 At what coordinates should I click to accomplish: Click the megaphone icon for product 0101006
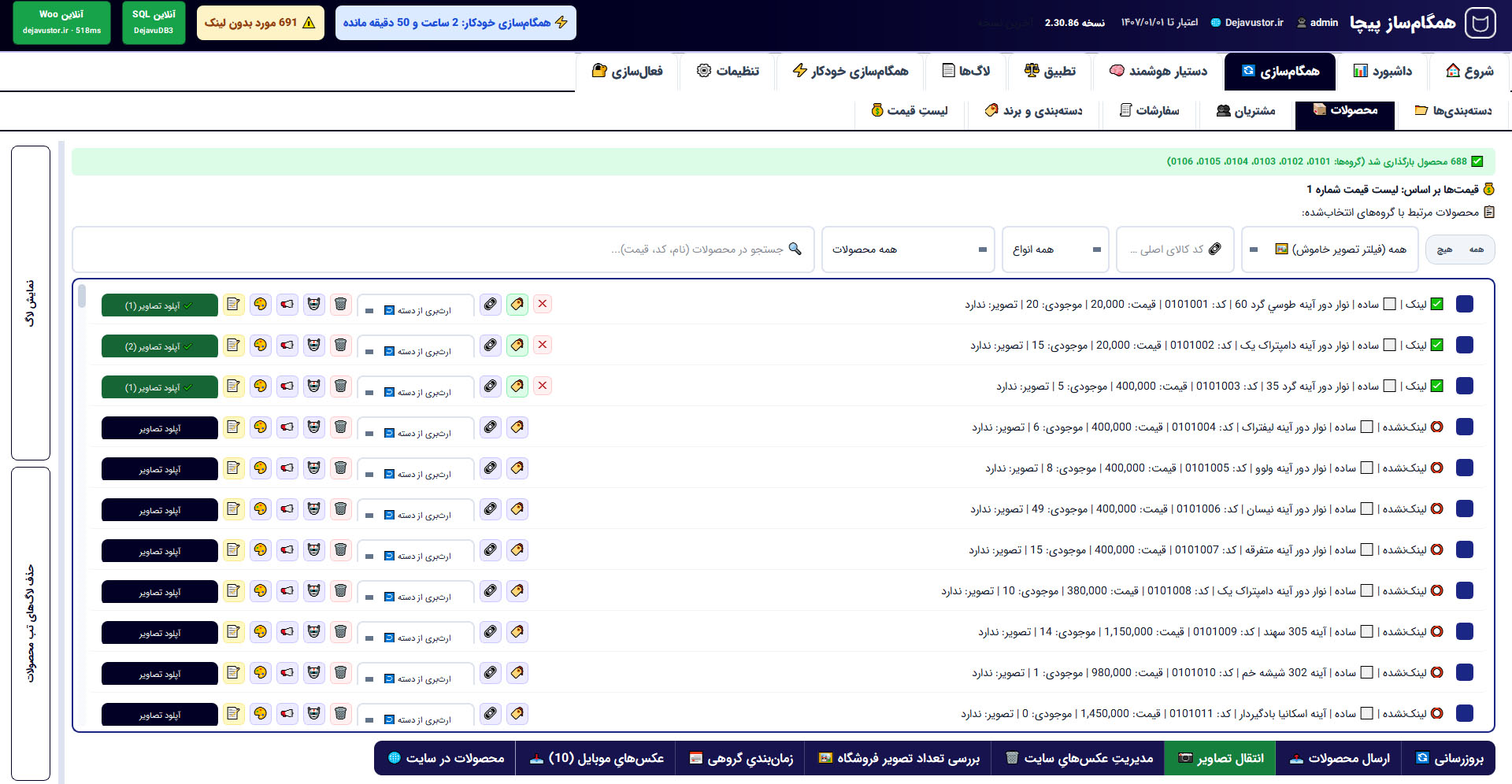(287, 508)
